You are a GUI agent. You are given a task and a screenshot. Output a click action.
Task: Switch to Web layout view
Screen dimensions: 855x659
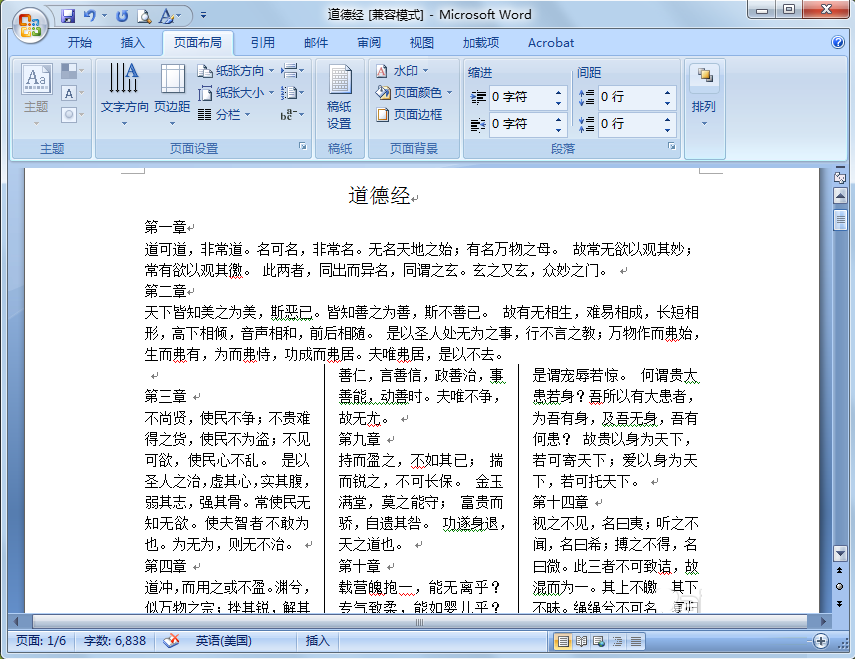coord(600,641)
